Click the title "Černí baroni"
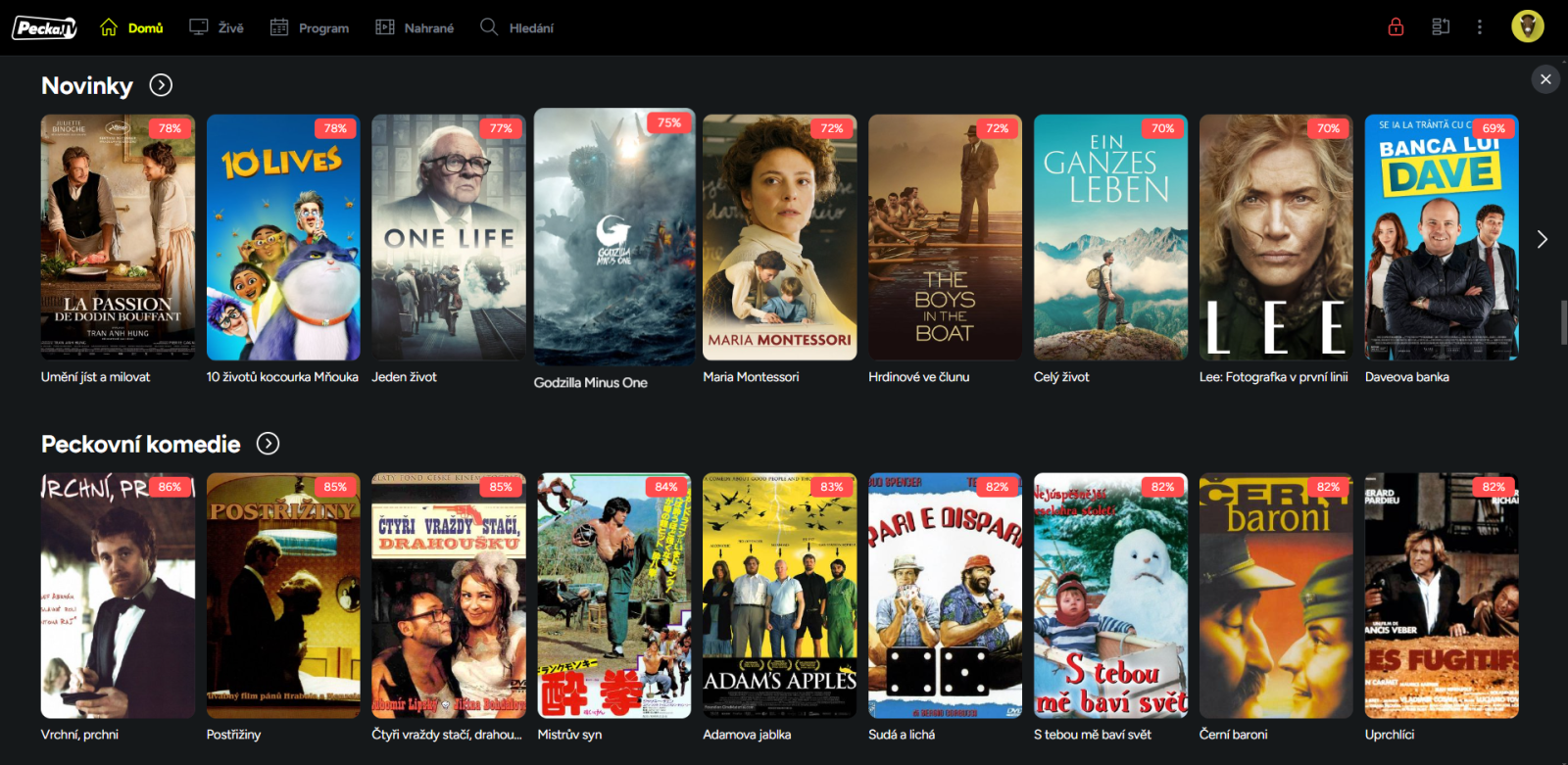 click(x=1233, y=735)
